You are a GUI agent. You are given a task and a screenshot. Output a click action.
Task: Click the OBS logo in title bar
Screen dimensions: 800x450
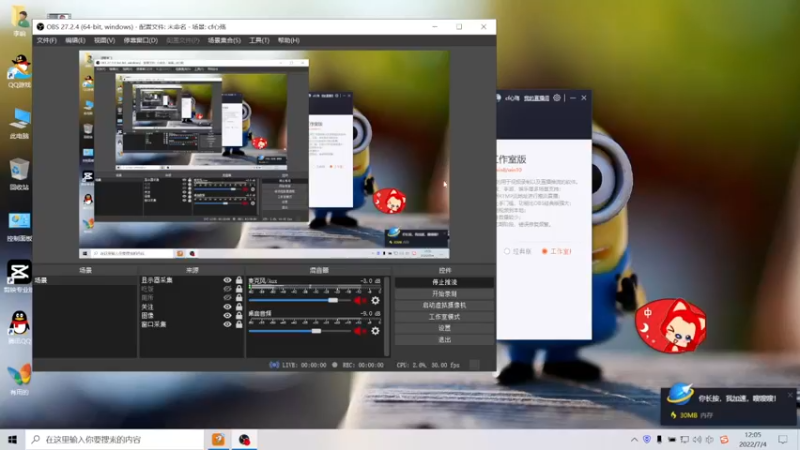(x=40, y=27)
